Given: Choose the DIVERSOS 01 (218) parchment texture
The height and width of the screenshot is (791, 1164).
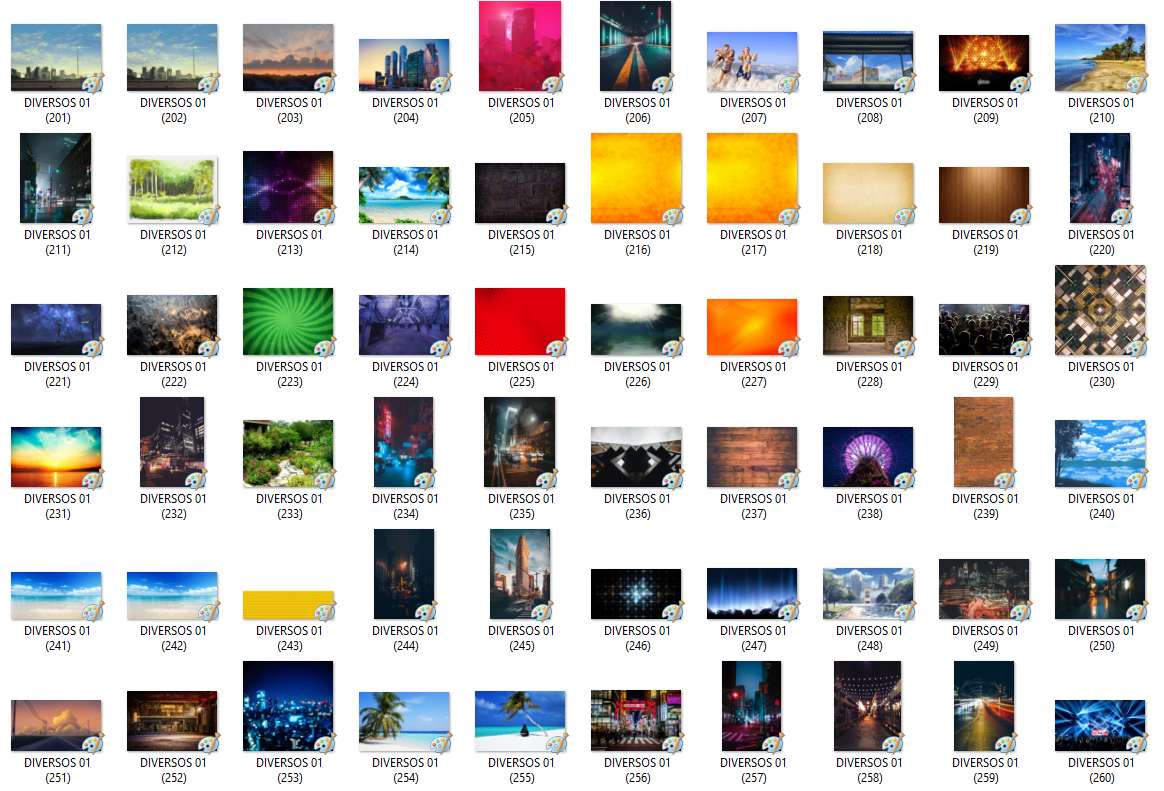Looking at the screenshot, I should coord(868,193).
